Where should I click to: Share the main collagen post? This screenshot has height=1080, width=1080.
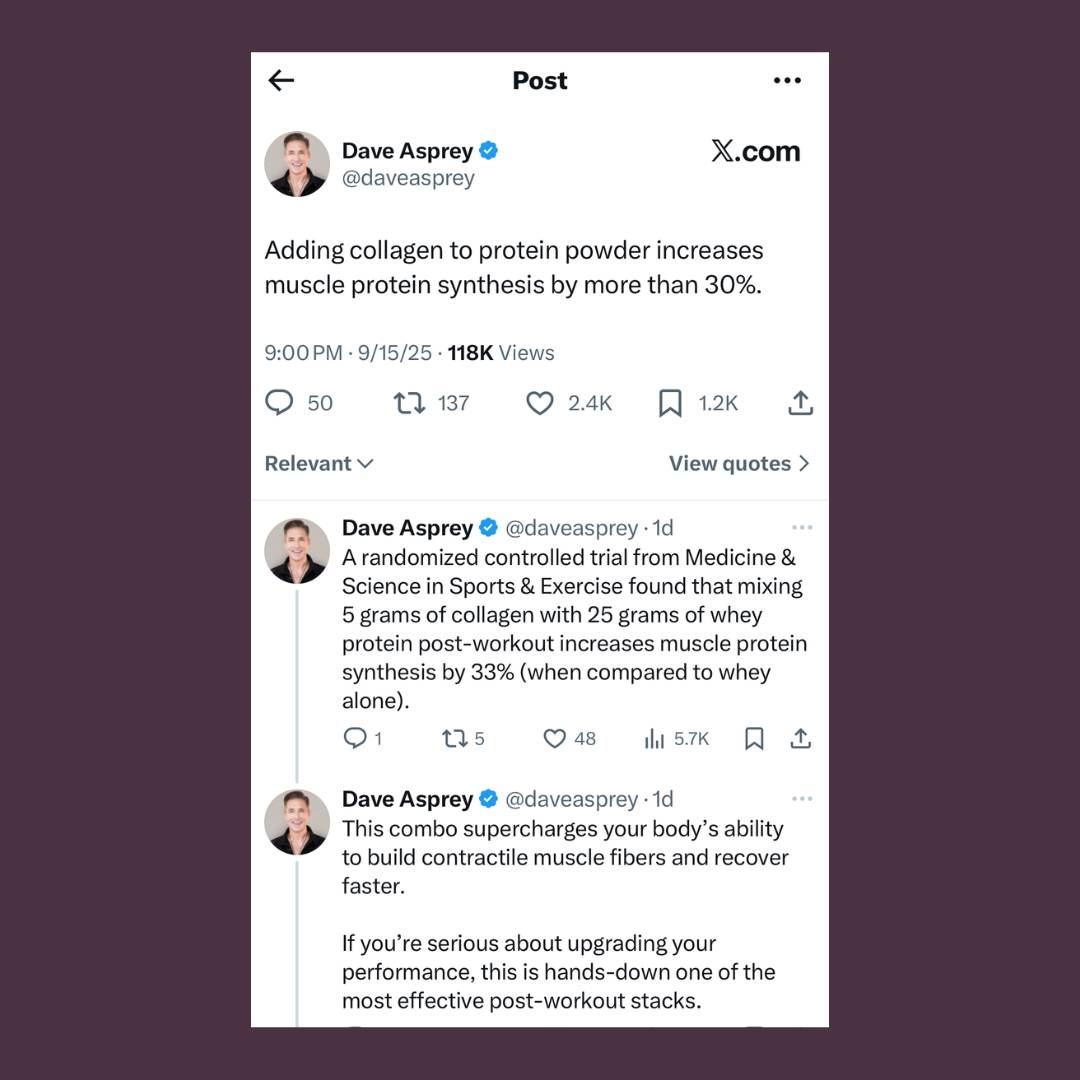(x=800, y=403)
